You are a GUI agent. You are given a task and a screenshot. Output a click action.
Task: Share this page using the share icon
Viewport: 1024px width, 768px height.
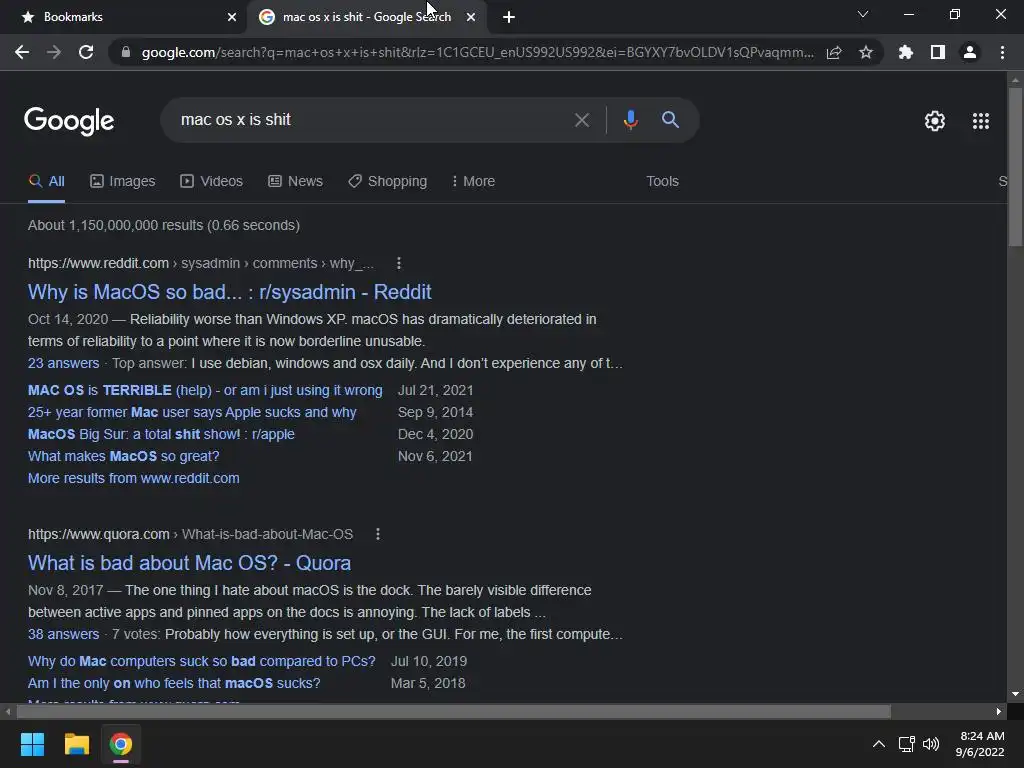click(x=834, y=52)
